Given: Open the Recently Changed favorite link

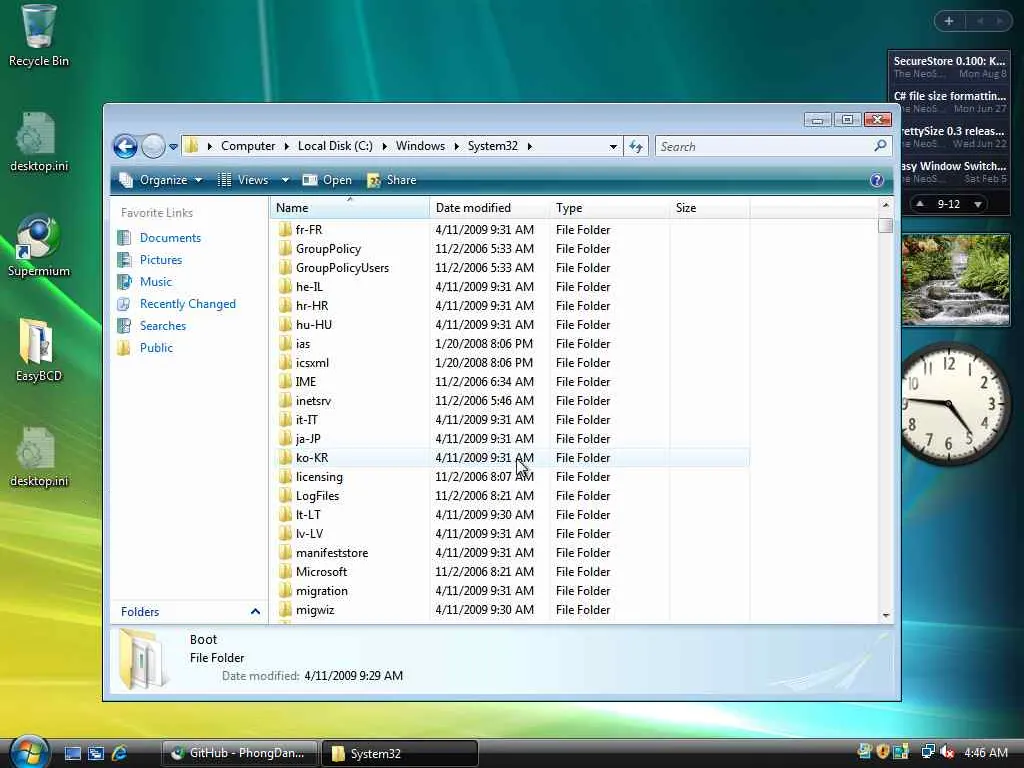Looking at the screenshot, I should (x=187, y=304).
